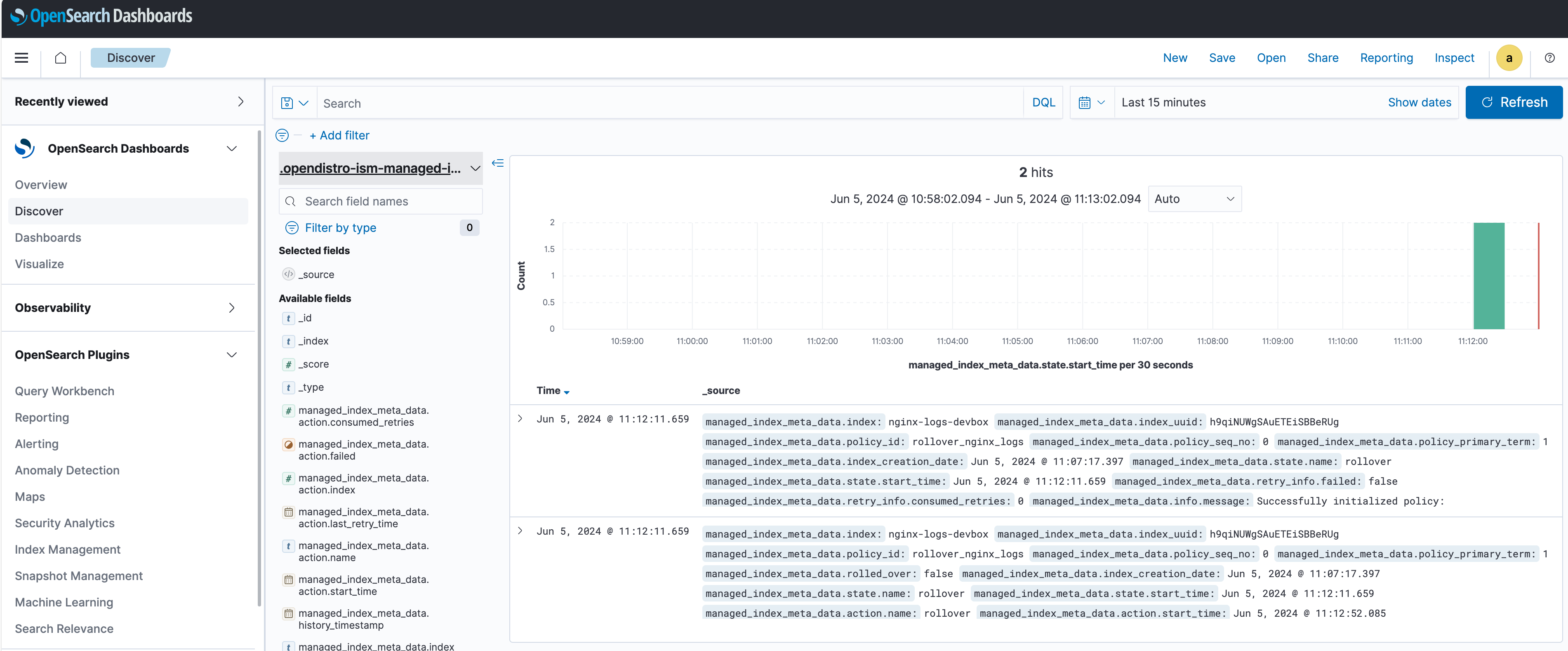Screen dimensions: 1568x651
Task: Open the index pattern dropdown
Action: point(380,168)
